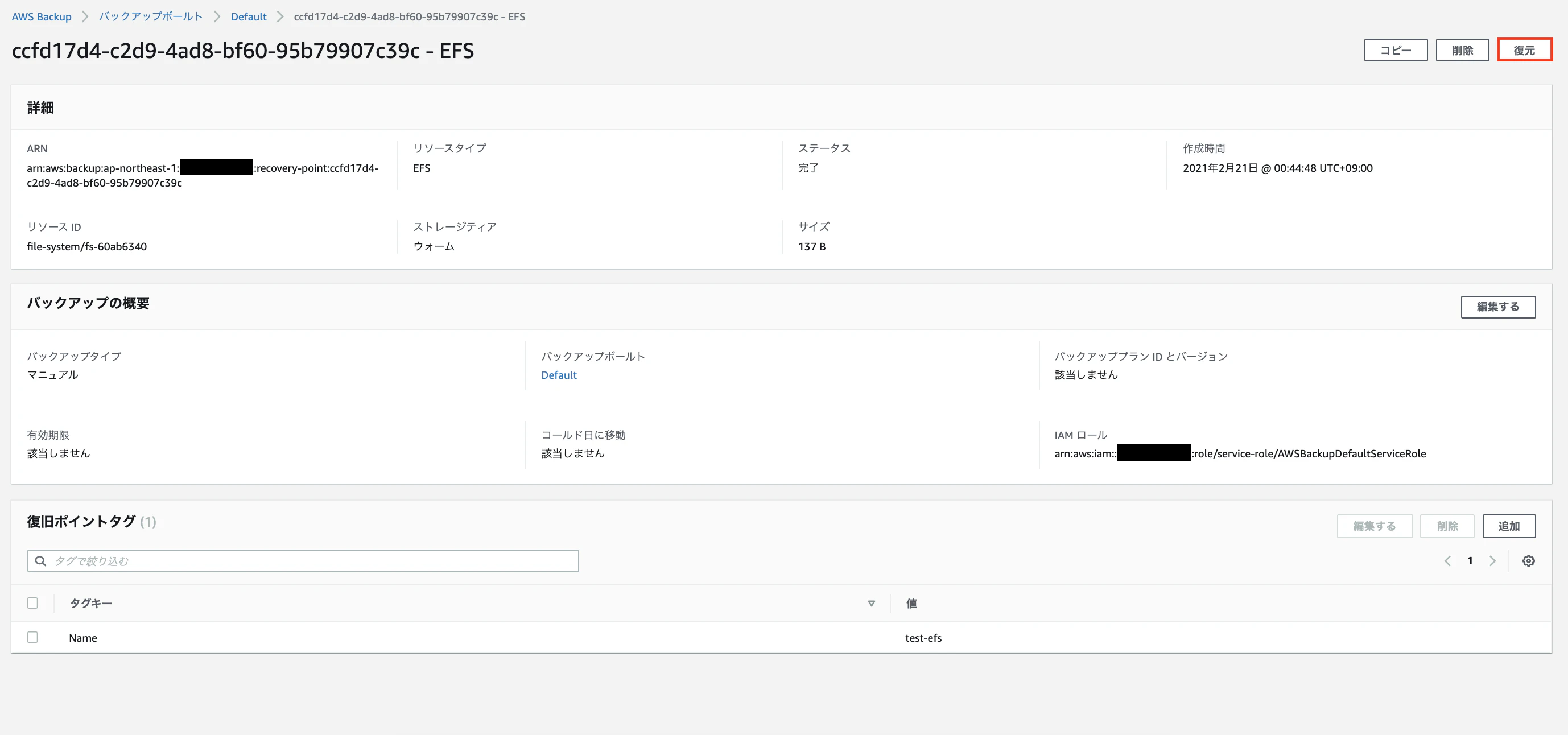The image size is (1568, 735).
Task: Check the select-all checkbox in the tag table
Action: (32, 603)
